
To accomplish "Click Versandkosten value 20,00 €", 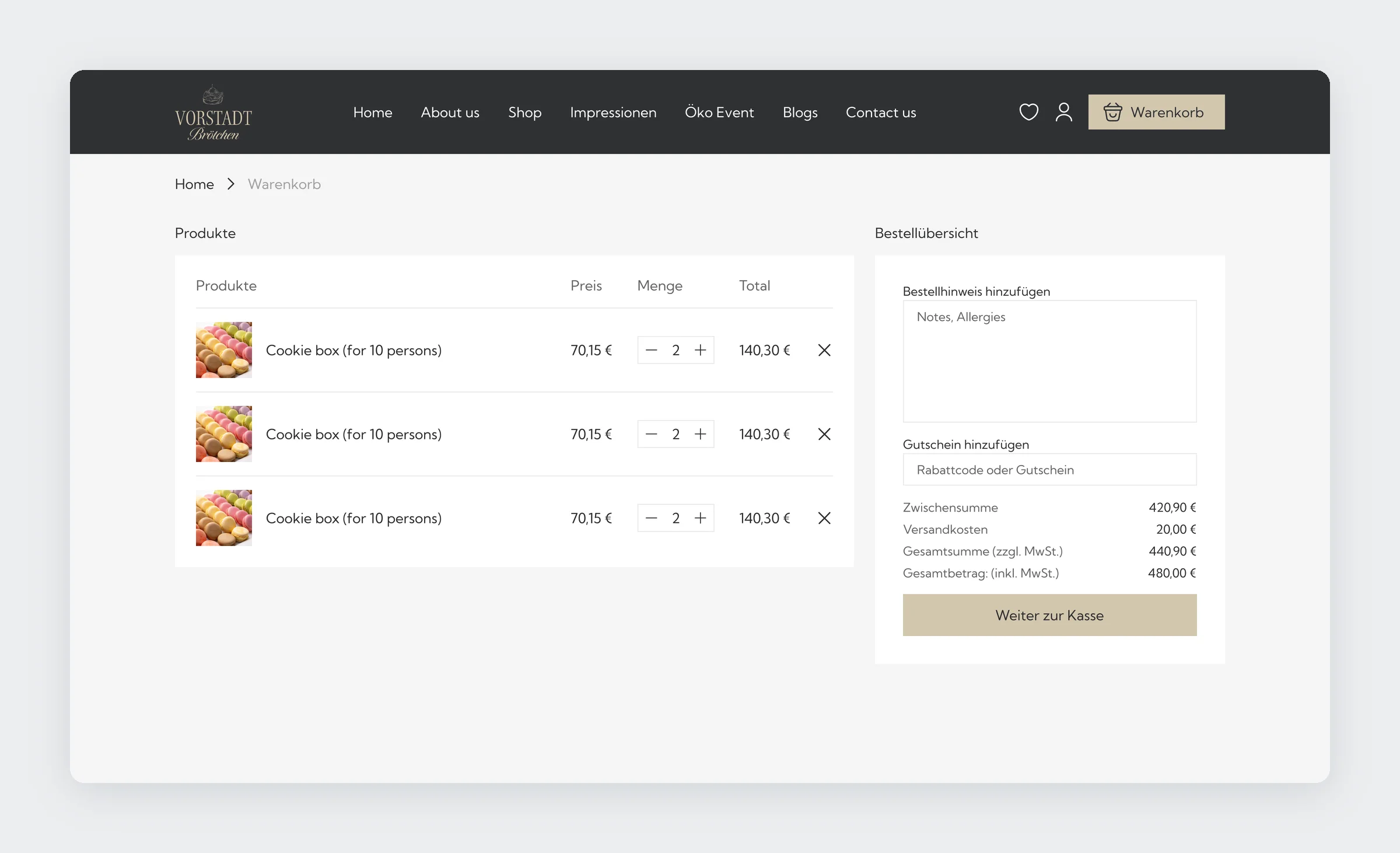I will pyautogui.click(x=1176, y=529).
